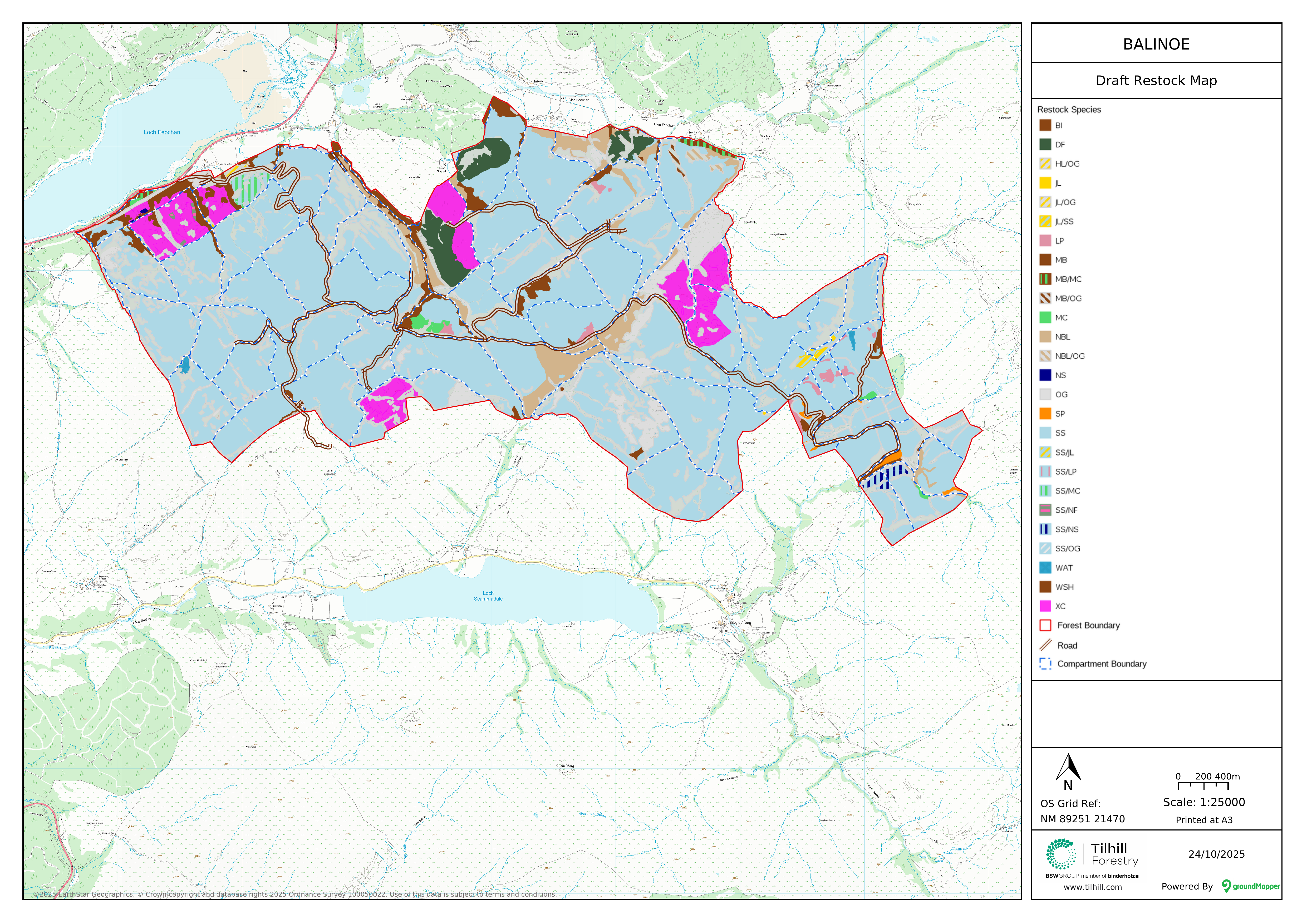This screenshot has height=924, width=1307.
Task: Select the light blue SS legend swatch
Action: pos(1045,433)
